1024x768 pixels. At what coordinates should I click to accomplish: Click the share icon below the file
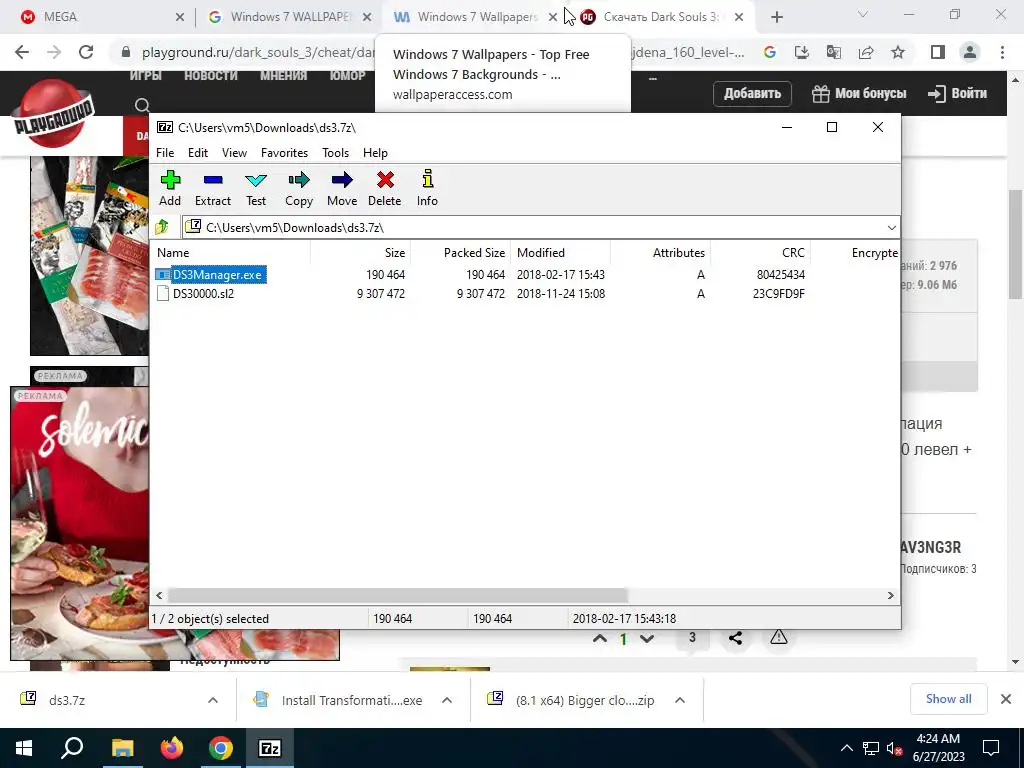click(735, 638)
